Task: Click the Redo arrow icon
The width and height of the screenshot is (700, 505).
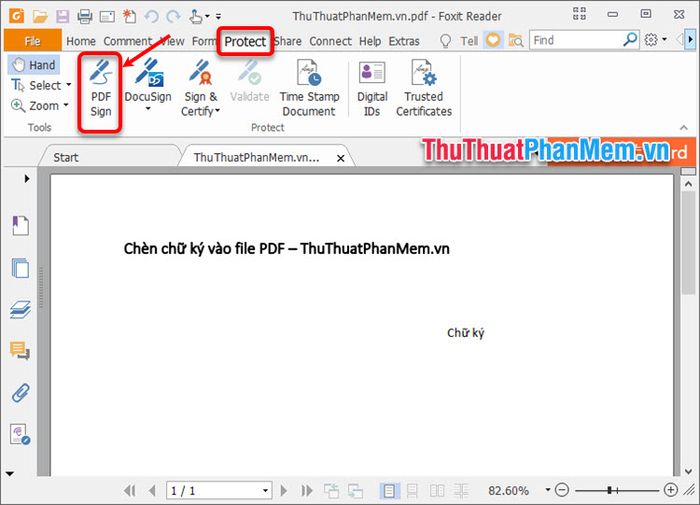Action: [x=173, y=17]
